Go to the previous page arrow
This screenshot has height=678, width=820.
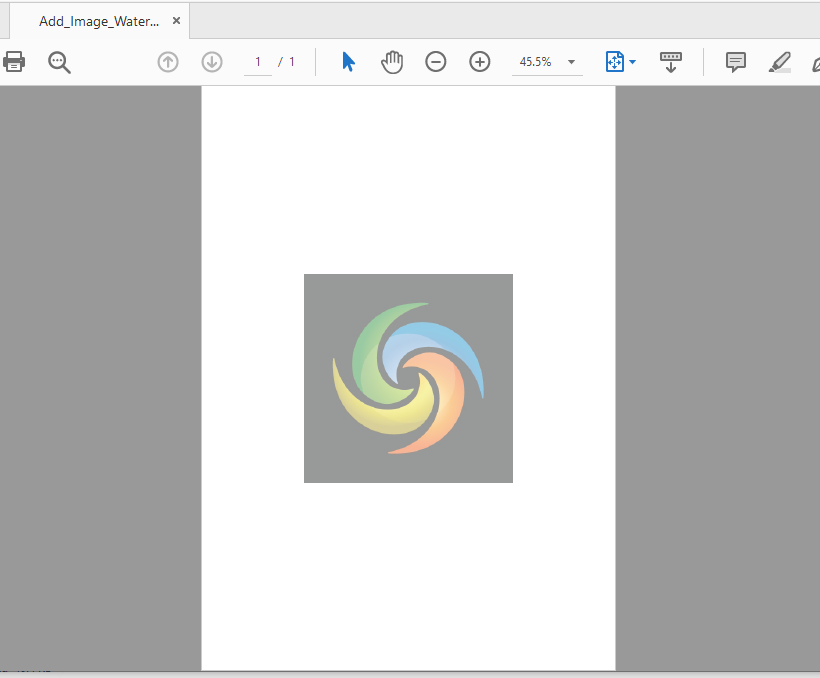point(168,62)
